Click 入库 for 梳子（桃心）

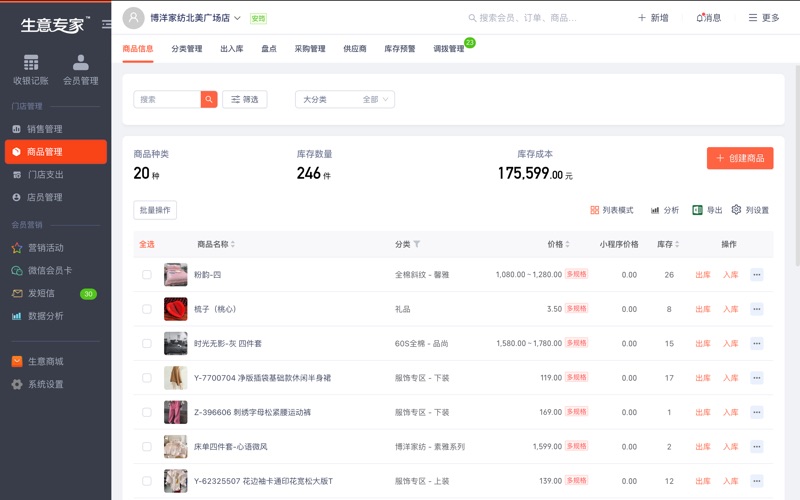click(x=731, y=309)
